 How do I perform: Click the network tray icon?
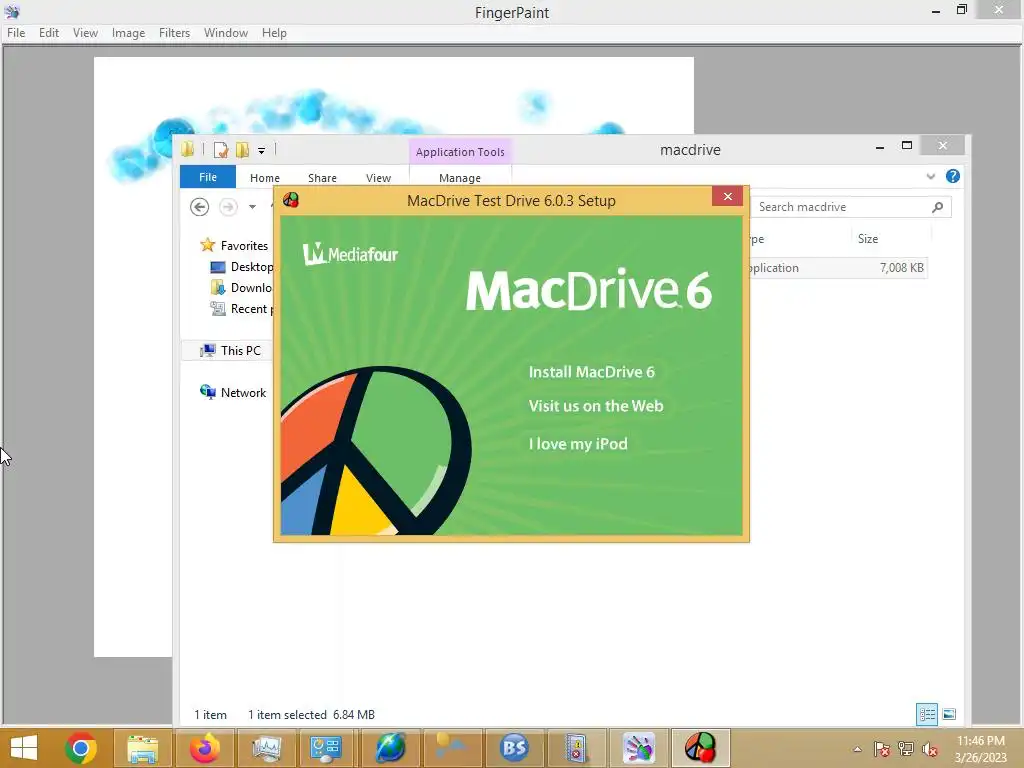[x=906, y=749]
